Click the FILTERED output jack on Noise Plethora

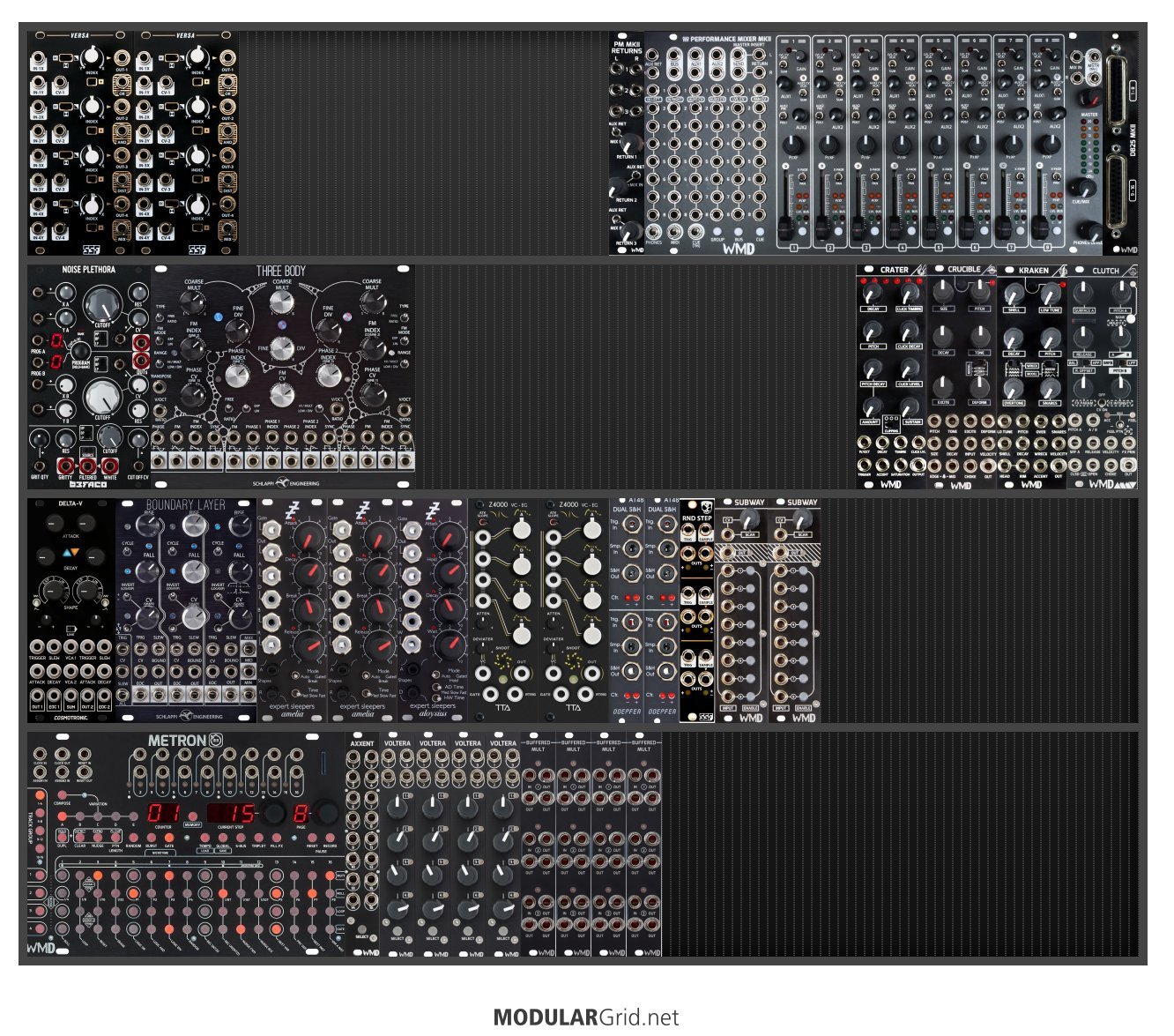(x=88, y=466)
